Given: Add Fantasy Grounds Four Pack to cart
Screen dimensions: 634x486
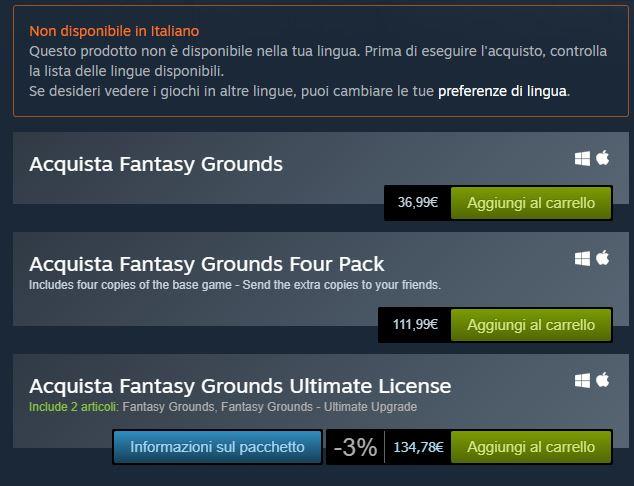Looking at the screenshot, I should tap(531, 325).
